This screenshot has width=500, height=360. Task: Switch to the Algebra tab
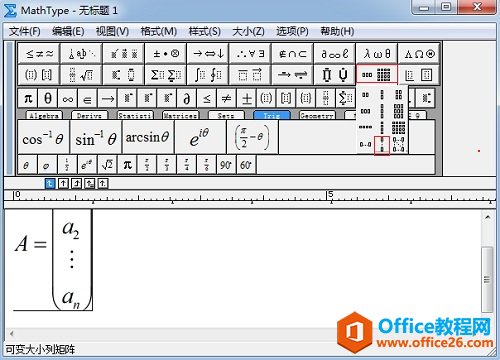click(x=44, y=115)
